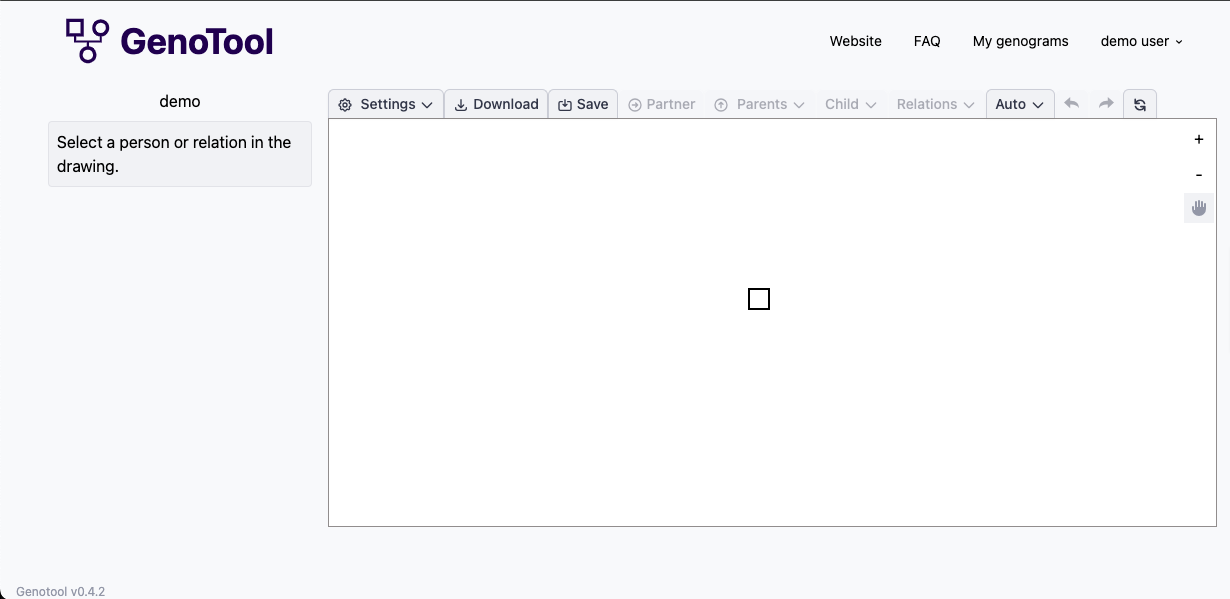Click the Undo arrow icon
Viewport: 1230px width, 599px height.
coord(1071,103)
